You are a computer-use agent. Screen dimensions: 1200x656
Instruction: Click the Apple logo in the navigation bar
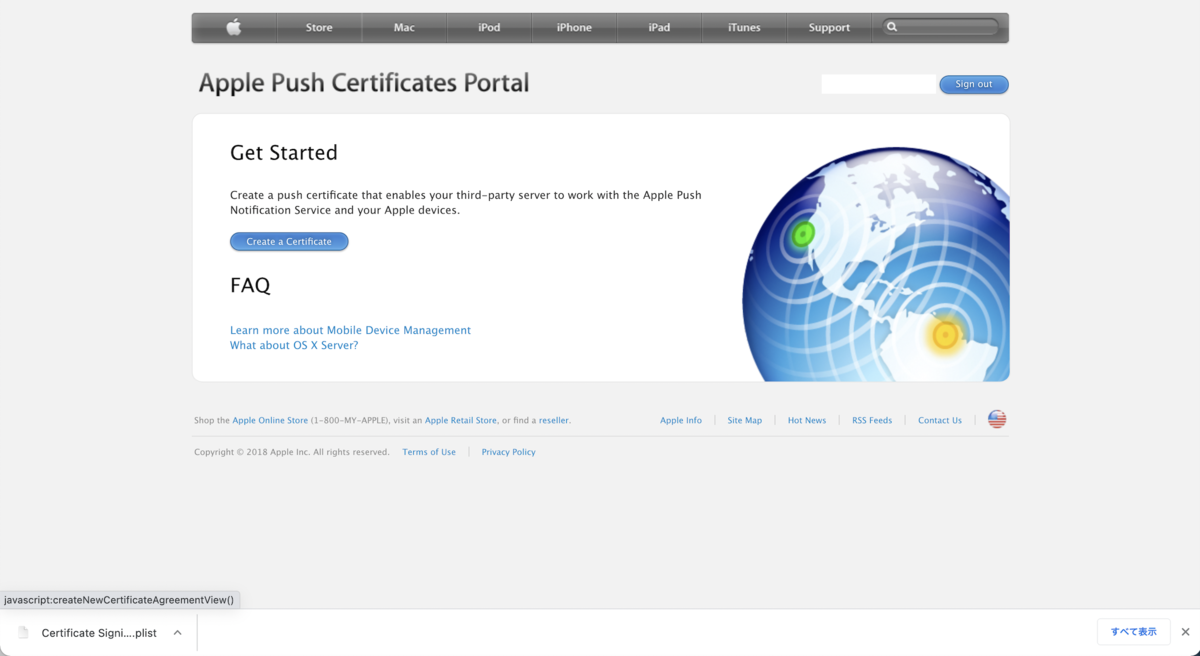coord(234,28)
